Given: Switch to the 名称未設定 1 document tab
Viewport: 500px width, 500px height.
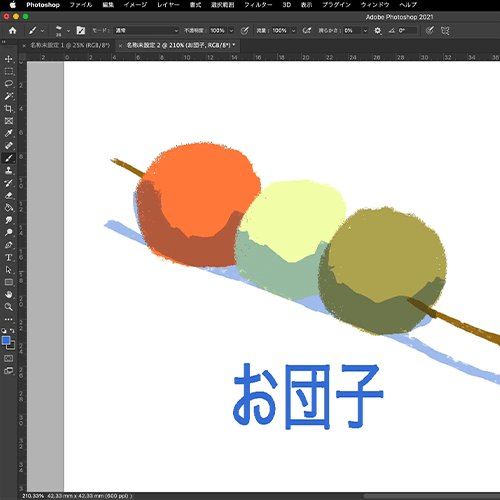Looking at the screenshot, I should 70,45.
